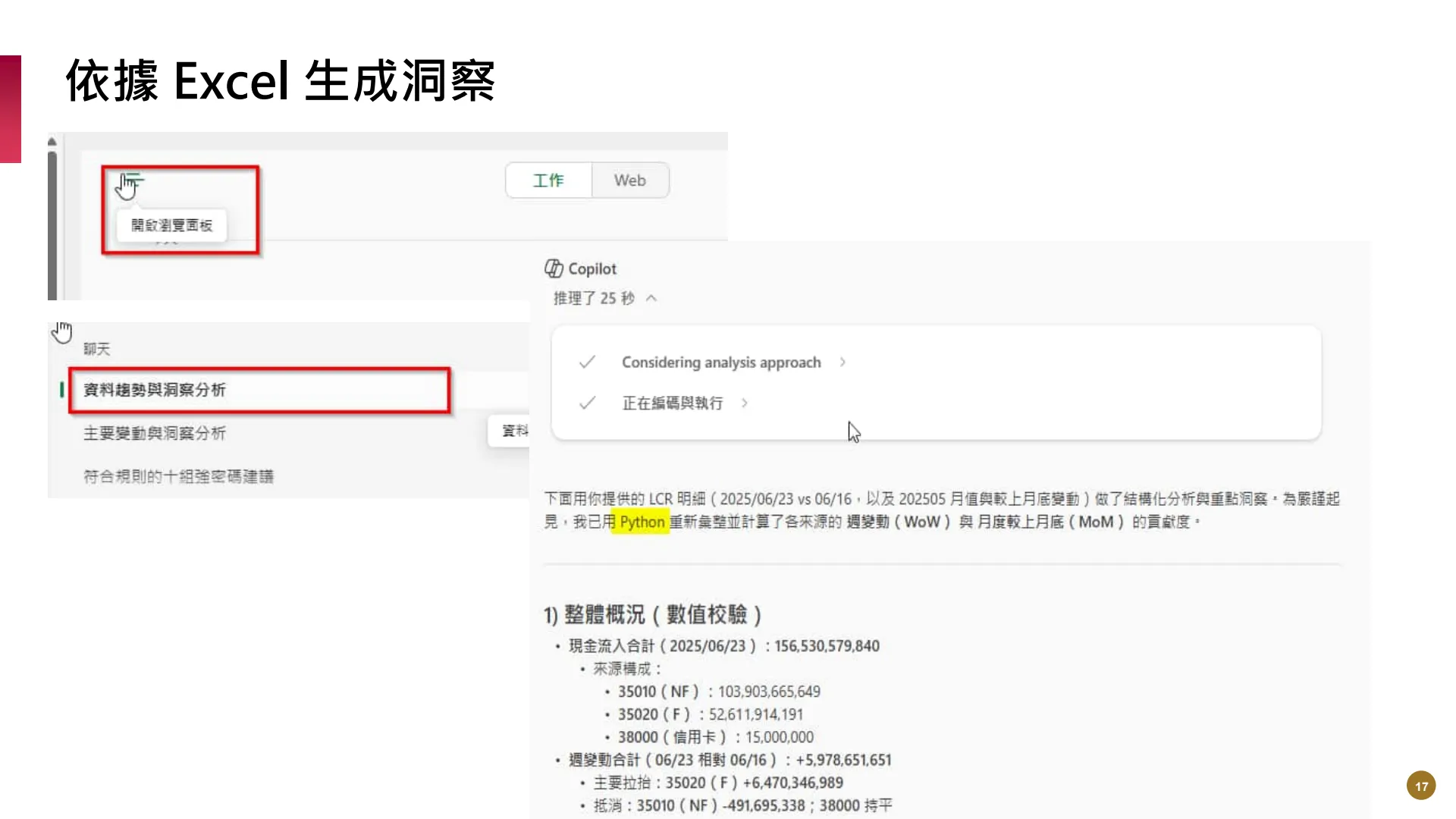This screenshot has width=1456, height=819.
Task: Switch to the 工作 tab
Action: (548, 180)
